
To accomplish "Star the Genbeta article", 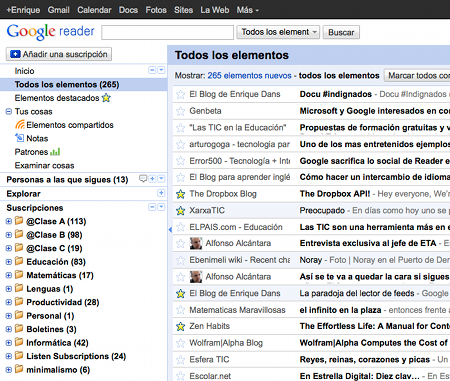I will [180, 111].
